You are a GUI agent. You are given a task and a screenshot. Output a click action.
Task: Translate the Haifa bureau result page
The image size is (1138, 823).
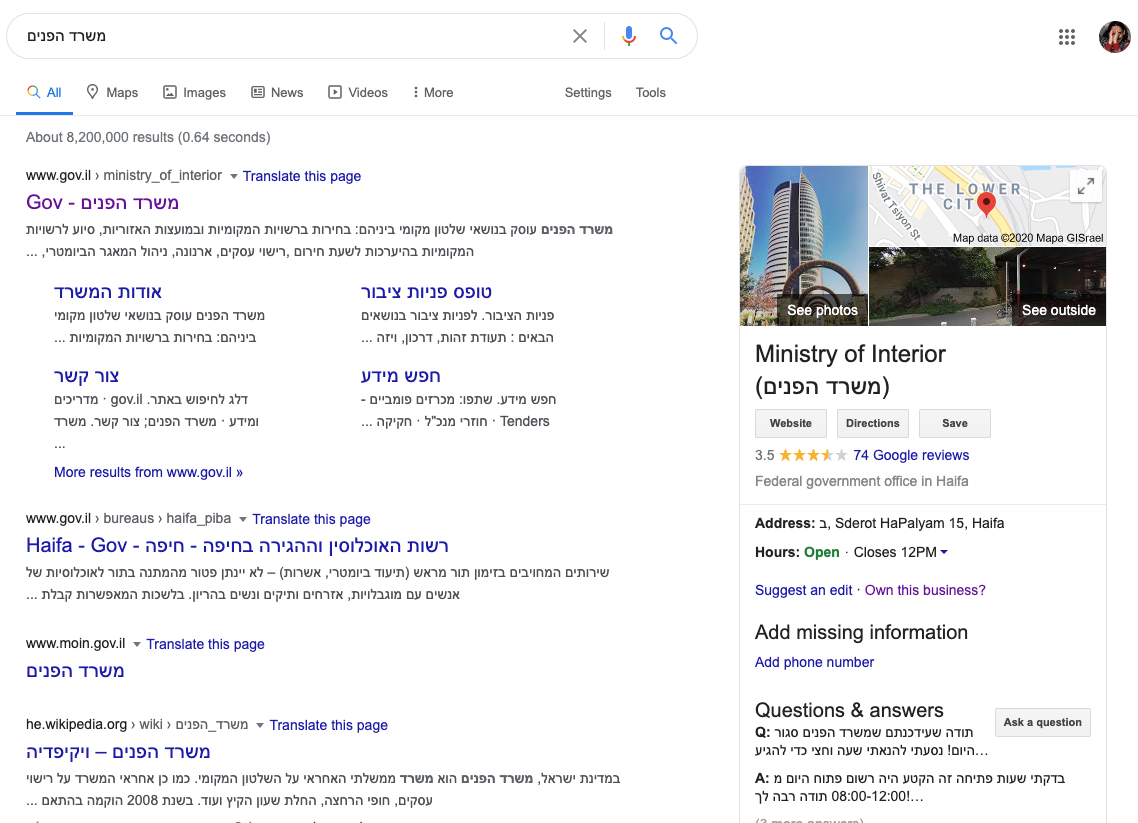(x=311, y=520)
